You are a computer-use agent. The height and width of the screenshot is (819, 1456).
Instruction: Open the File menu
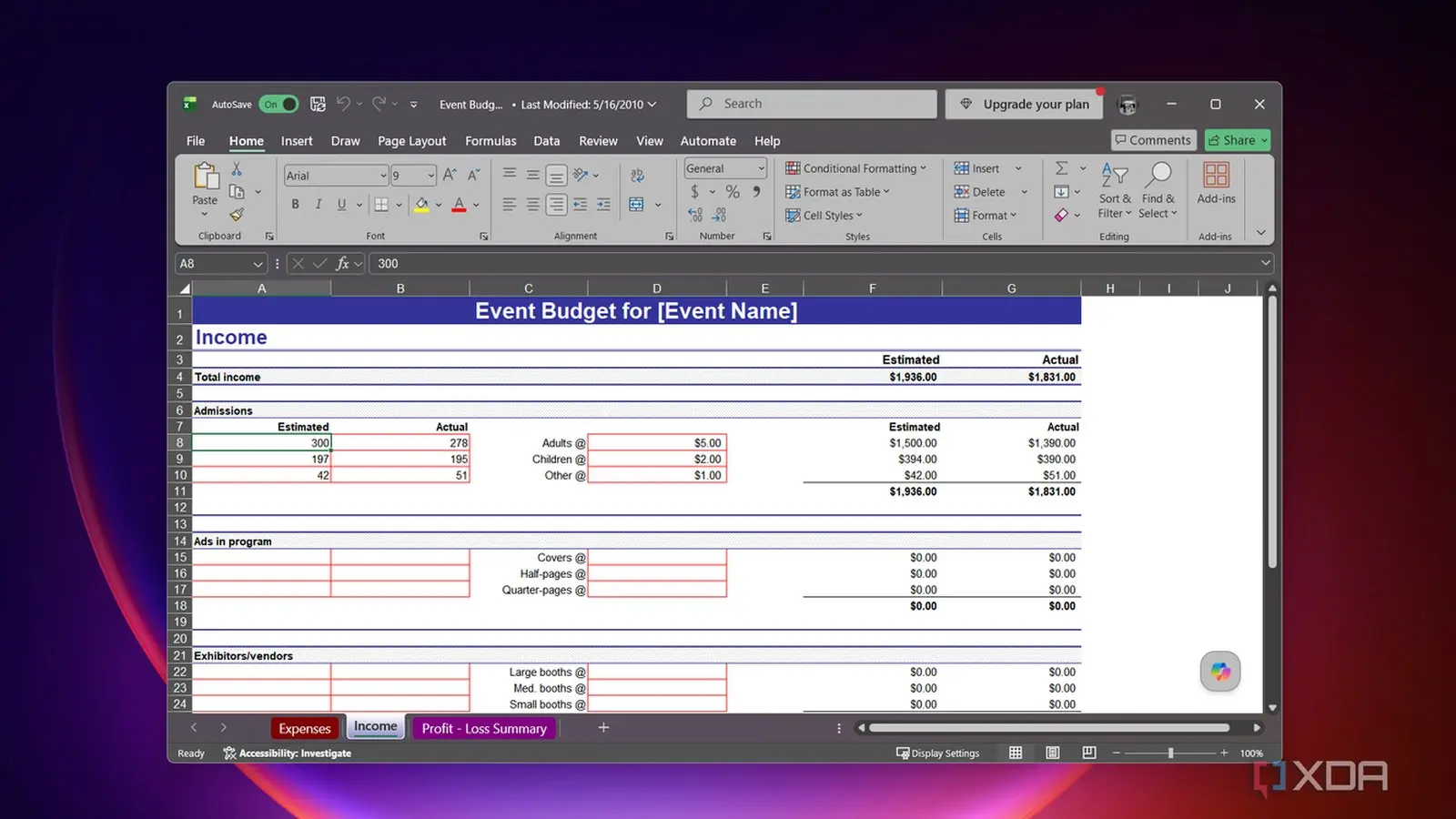196,141
